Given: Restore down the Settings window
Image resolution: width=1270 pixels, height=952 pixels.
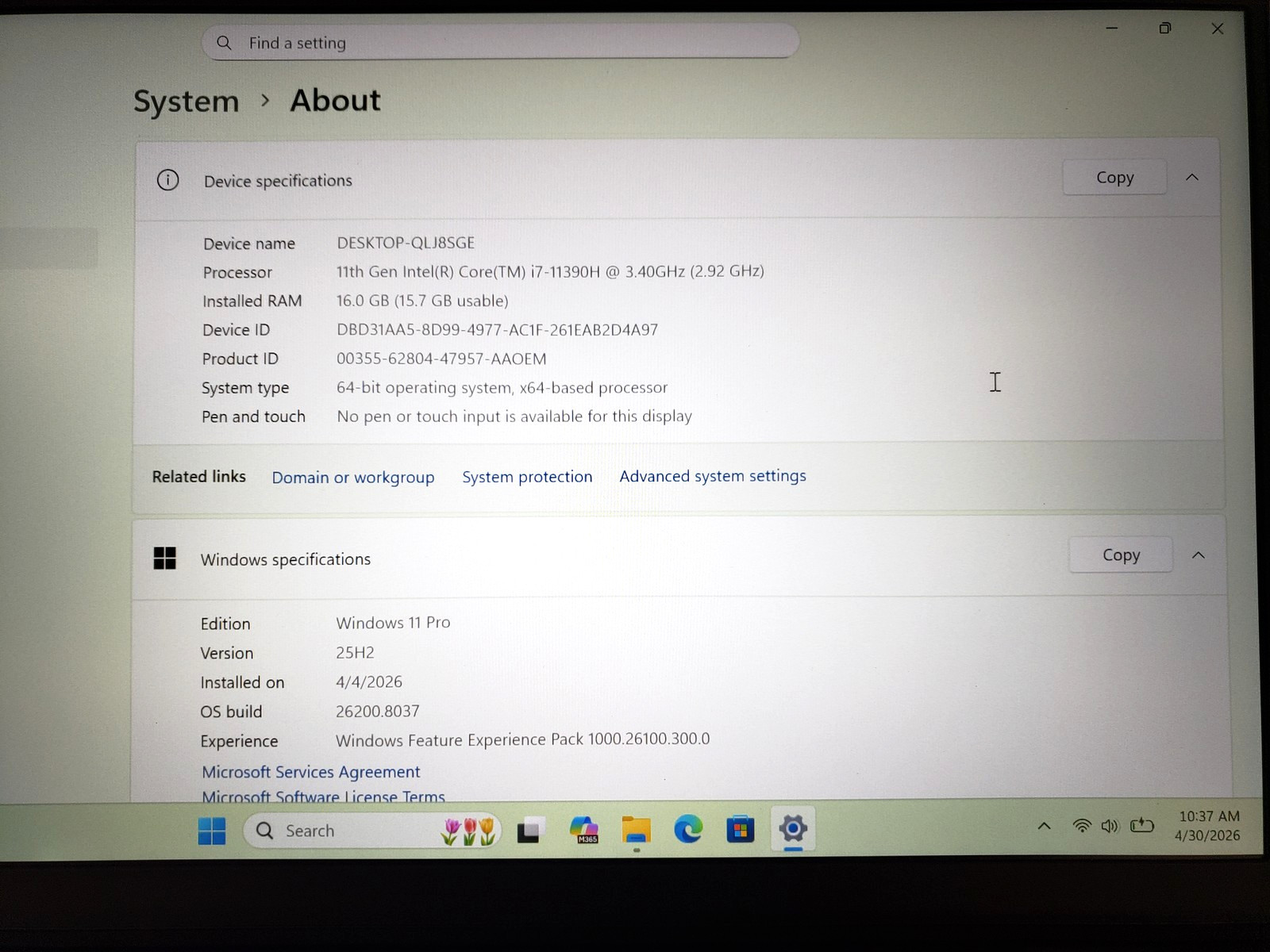Looking at the screenshot, I should tap(1164, 29).
